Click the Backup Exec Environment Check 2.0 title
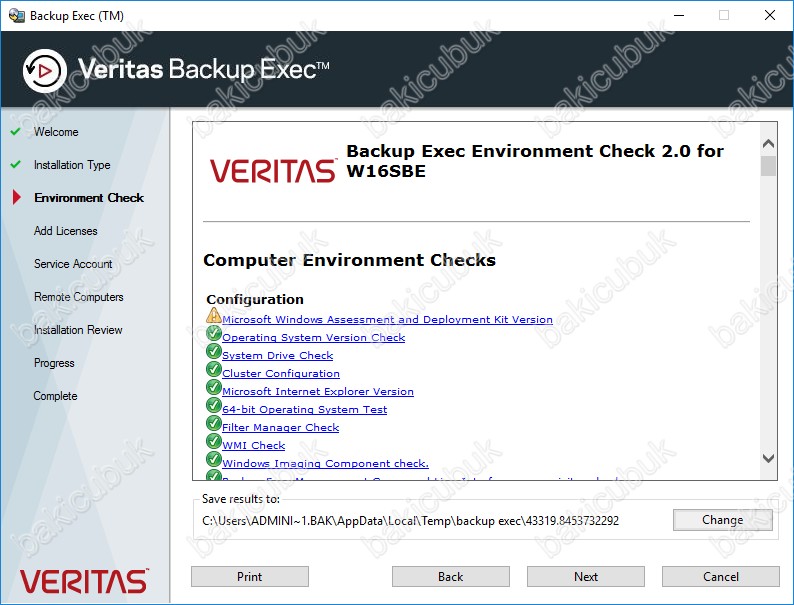This screenshot has width=794, height=605. pos(535,161)
